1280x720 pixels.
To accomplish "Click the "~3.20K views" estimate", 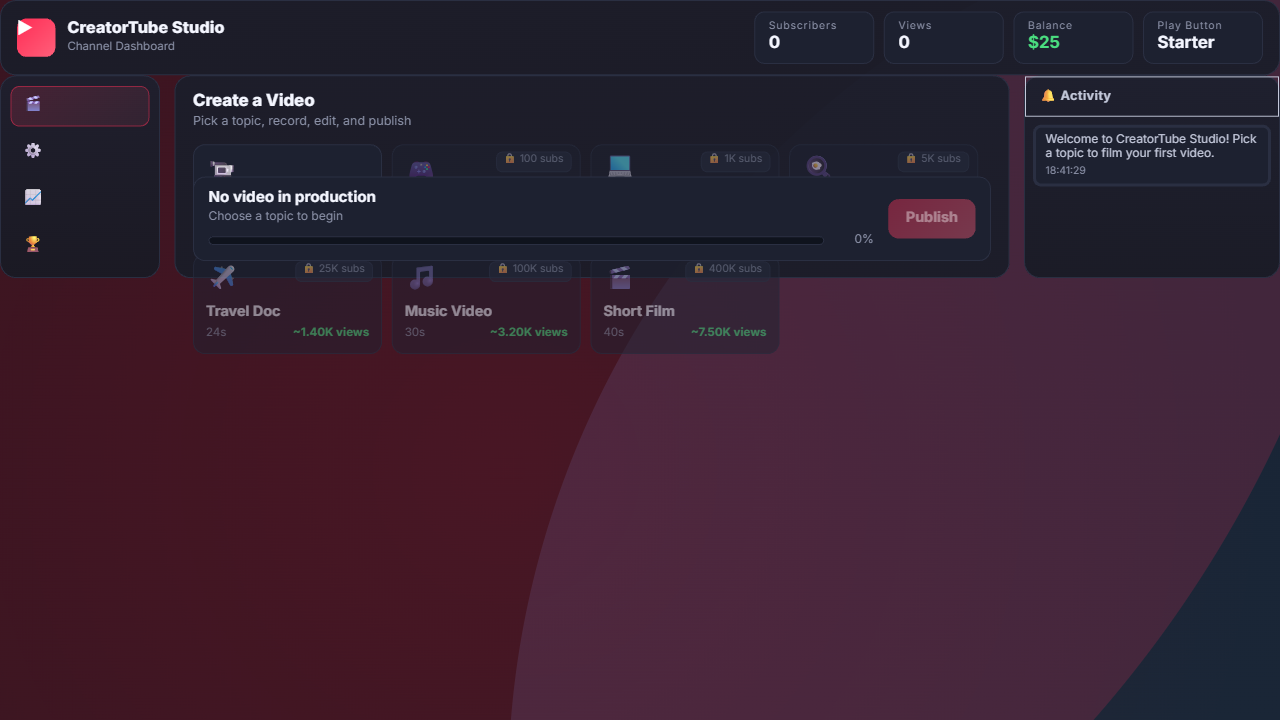I will 529,332.
